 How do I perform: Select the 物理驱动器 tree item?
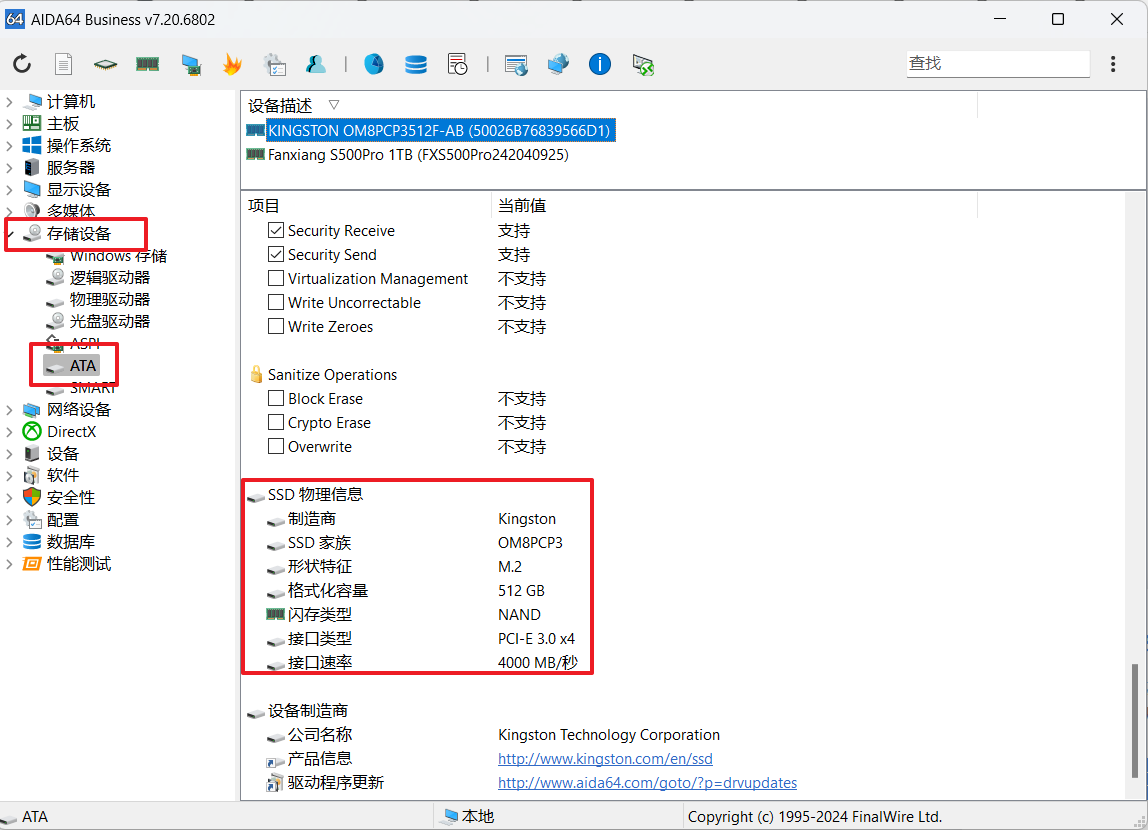[109, 299]
